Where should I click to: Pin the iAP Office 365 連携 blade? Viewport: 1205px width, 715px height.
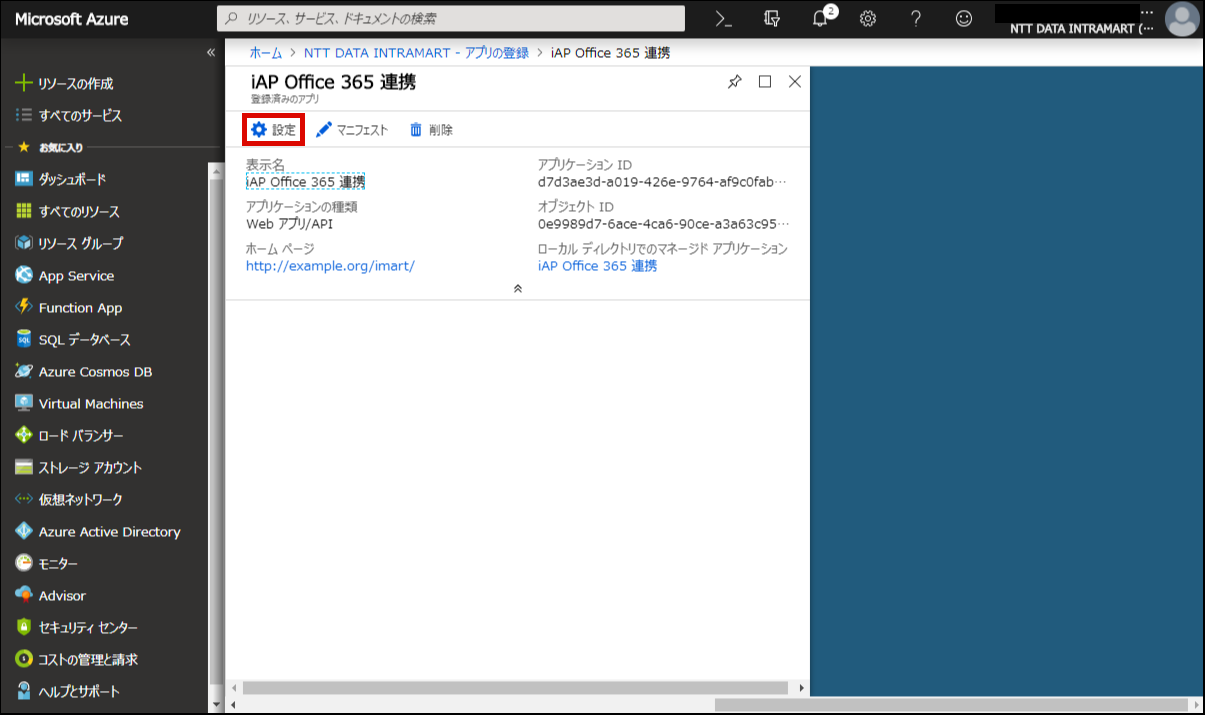click(x=735, y=82)
